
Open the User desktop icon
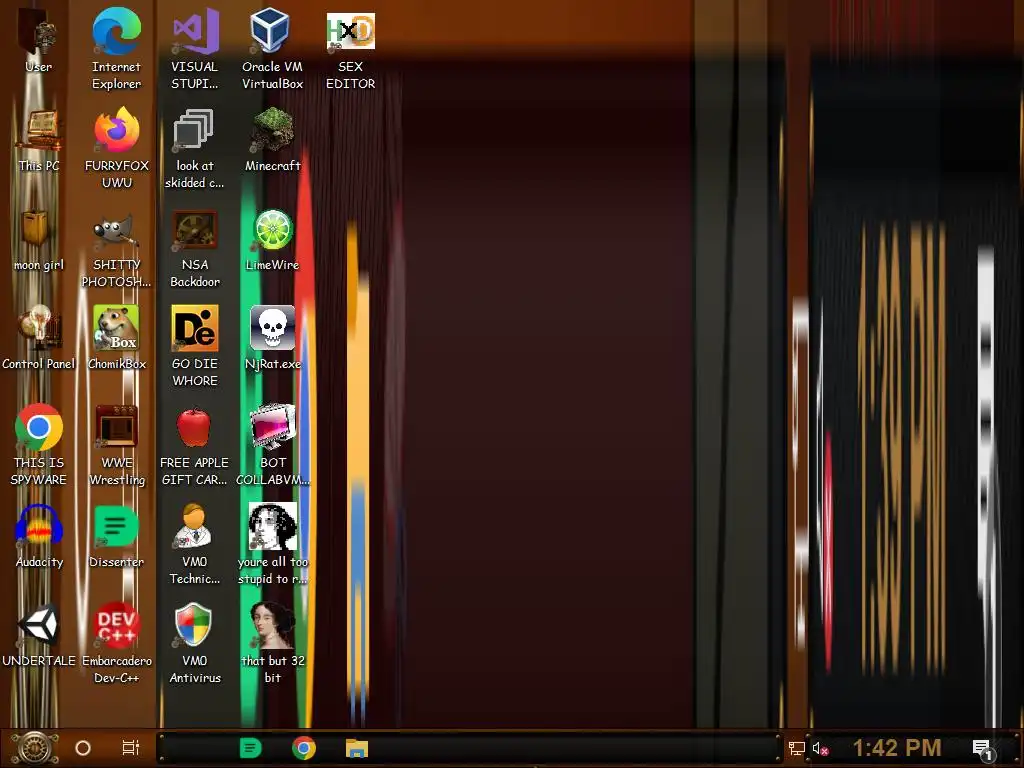(39, 42)
